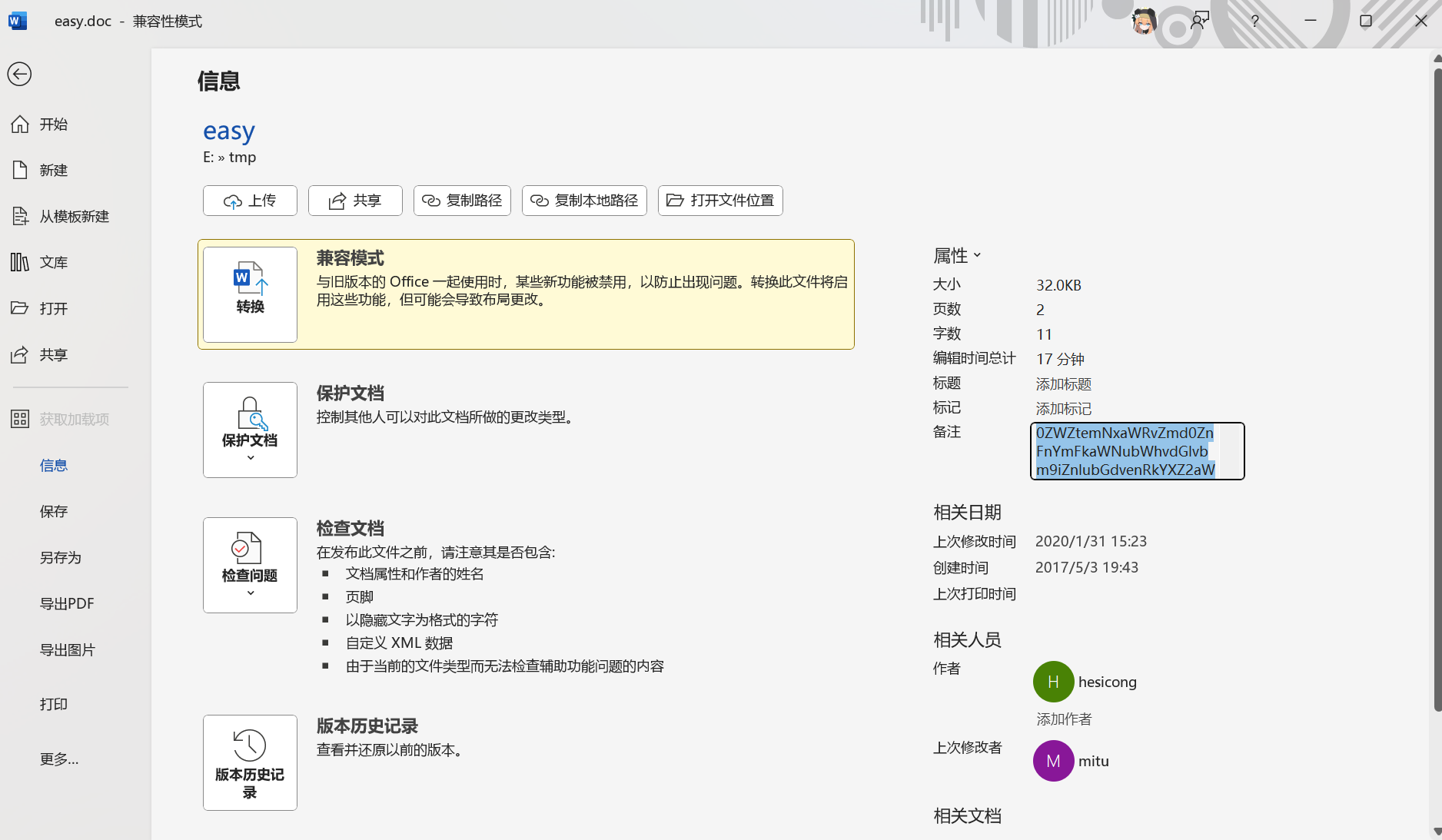1442x840 pixels.
Task: Expand the 属性 properties dropdown
Action: point(977,255)
